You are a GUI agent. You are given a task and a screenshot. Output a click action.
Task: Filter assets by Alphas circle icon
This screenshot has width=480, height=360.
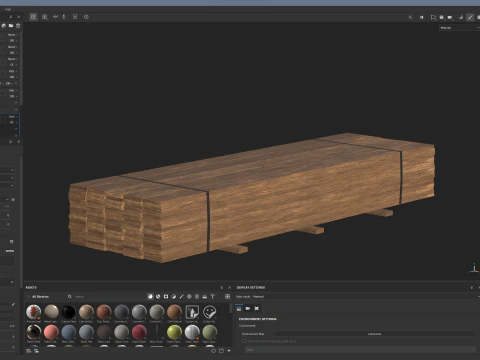(189, 296)
